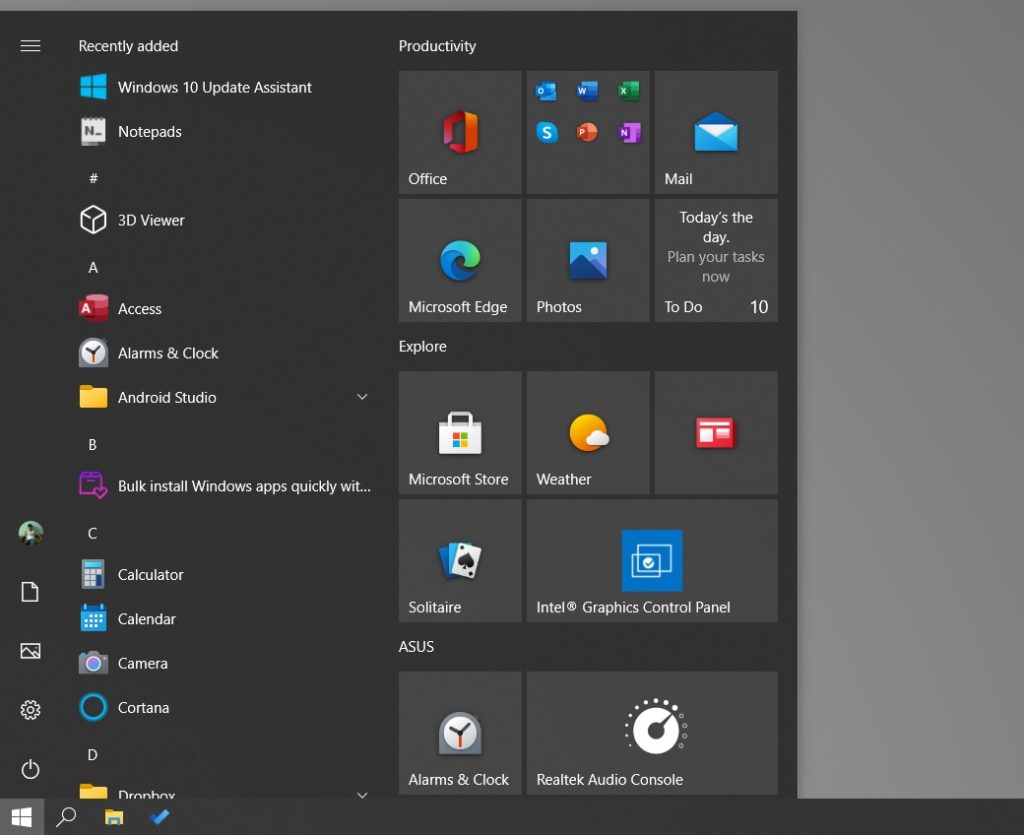
Task: Open the Office tile
Action: pos(459,131)
